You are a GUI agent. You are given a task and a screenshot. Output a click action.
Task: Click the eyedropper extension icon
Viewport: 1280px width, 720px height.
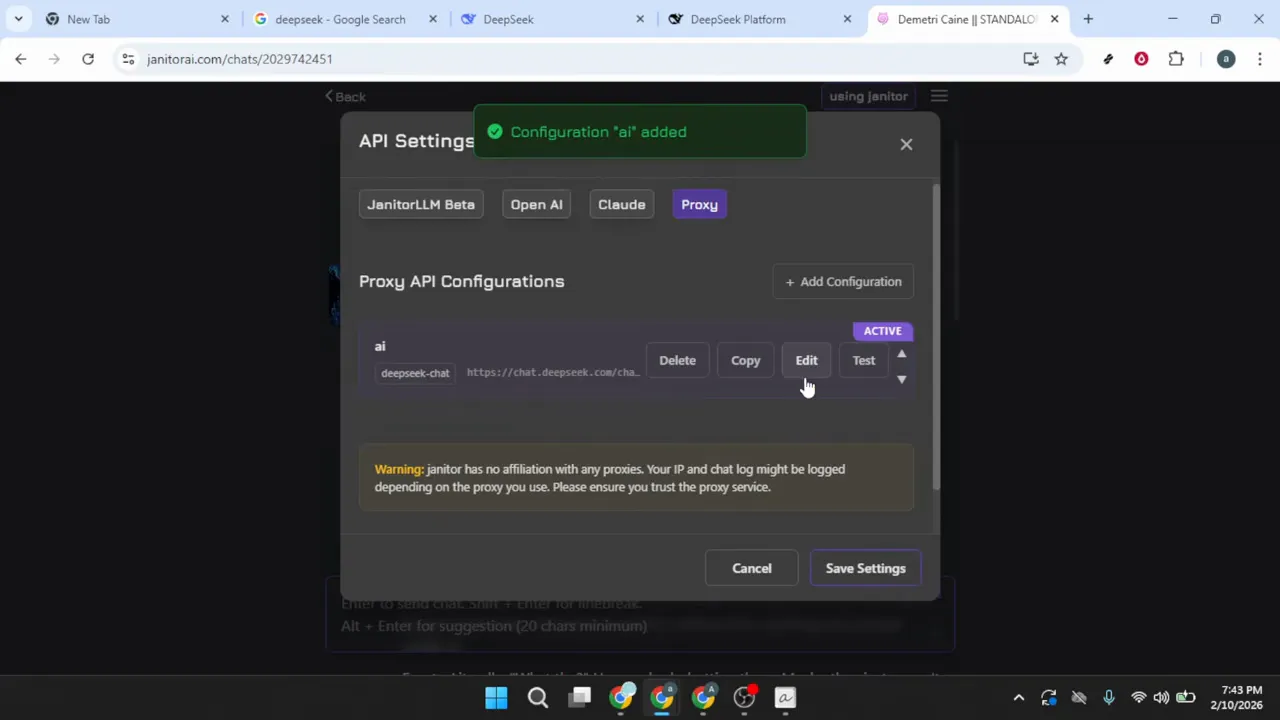(x=1108, y=59)
